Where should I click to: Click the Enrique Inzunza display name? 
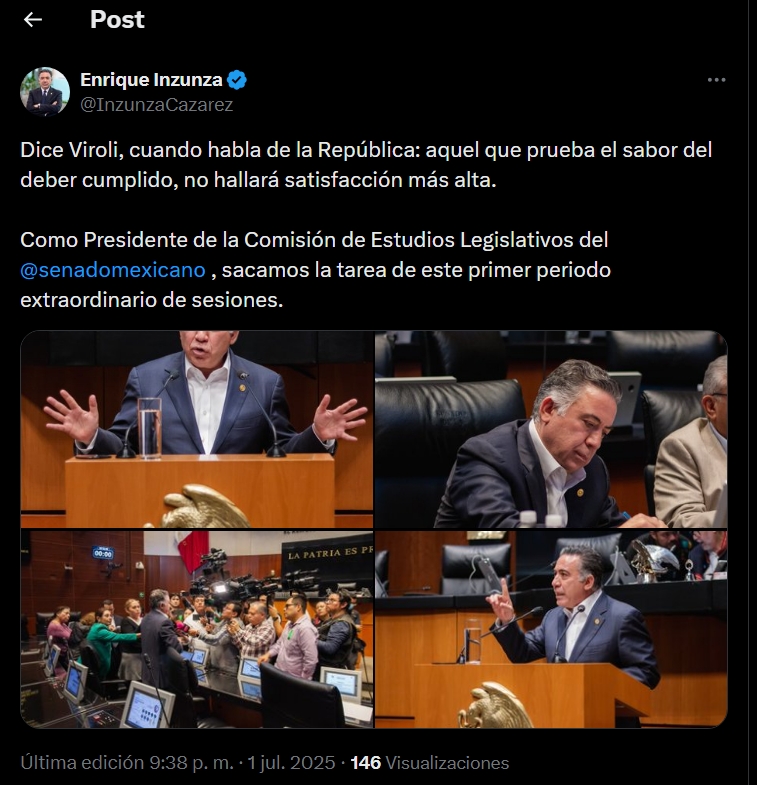(x=151, y=80)
